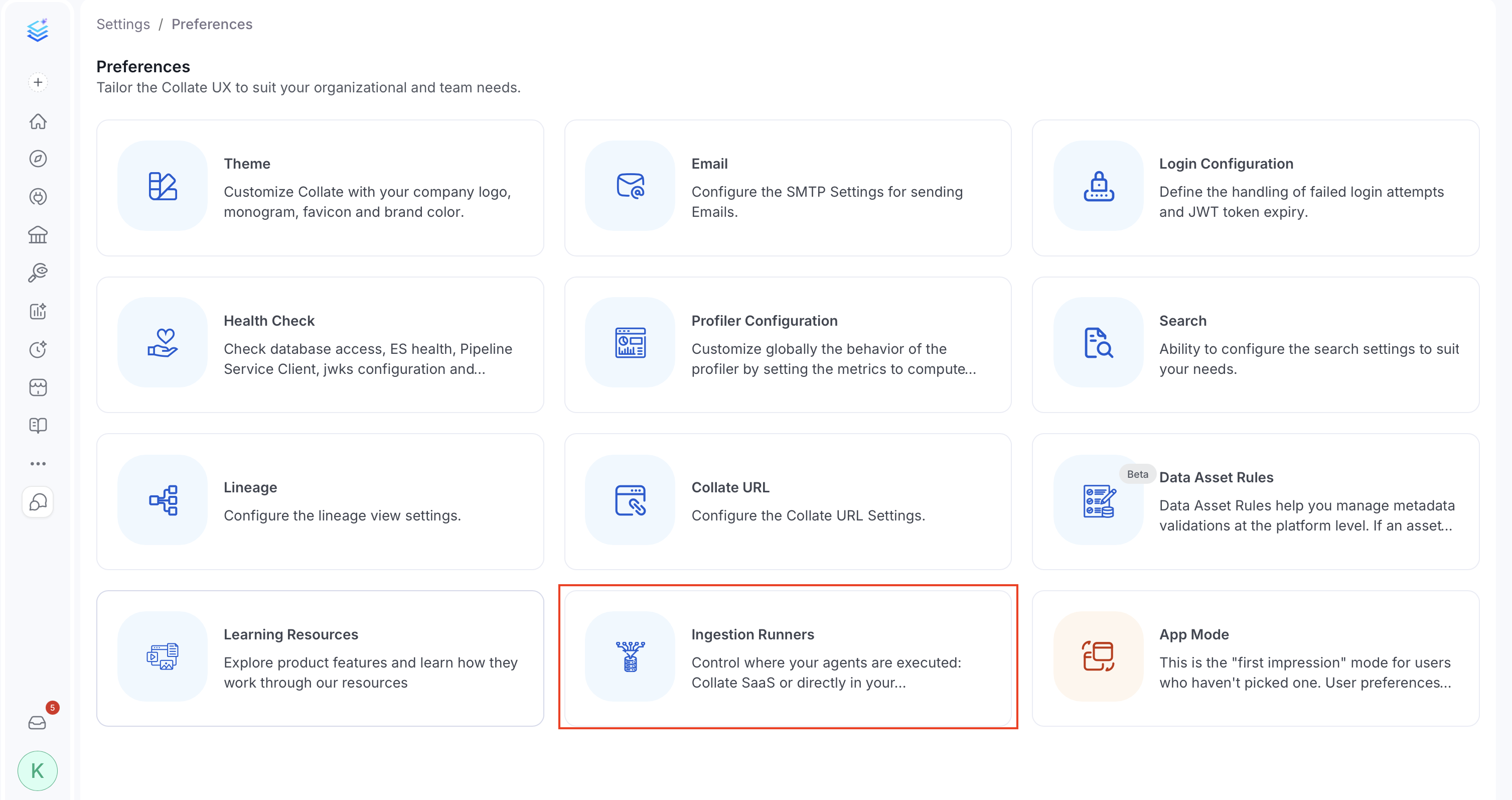Open the storefront marketplace icon
Image resolution: width=1512 pixels, height=800 pixels.
pyautogui.click(x=38, y=387)
